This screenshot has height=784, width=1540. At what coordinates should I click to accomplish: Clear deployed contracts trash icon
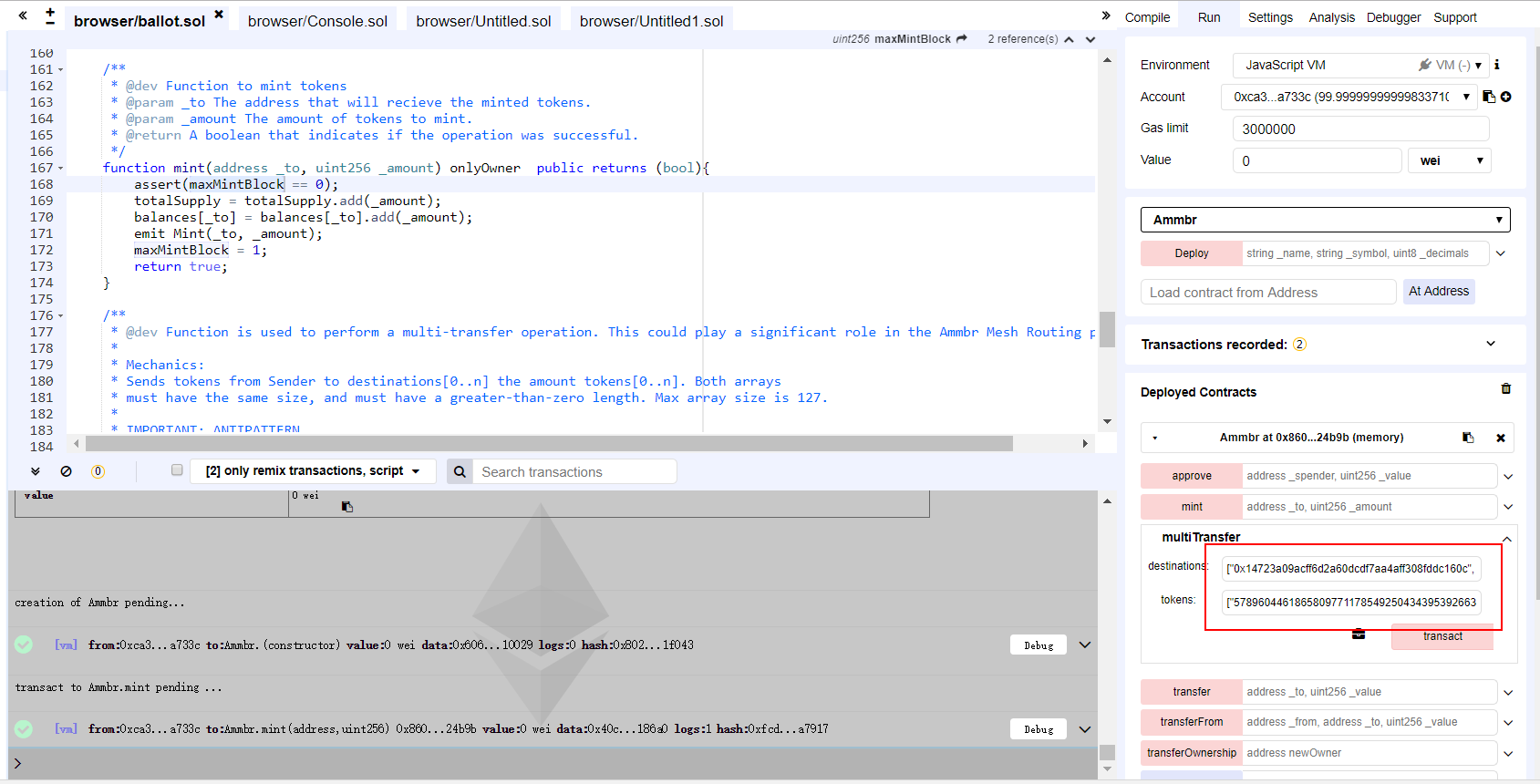pos(1506,389)
